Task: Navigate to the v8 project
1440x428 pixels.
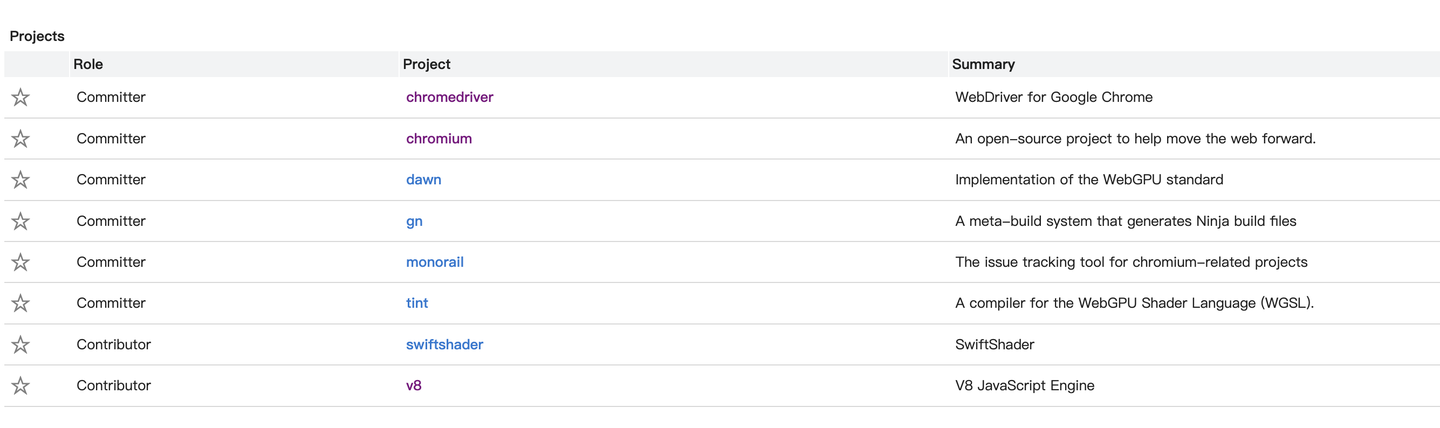Action: pos(413,385)
